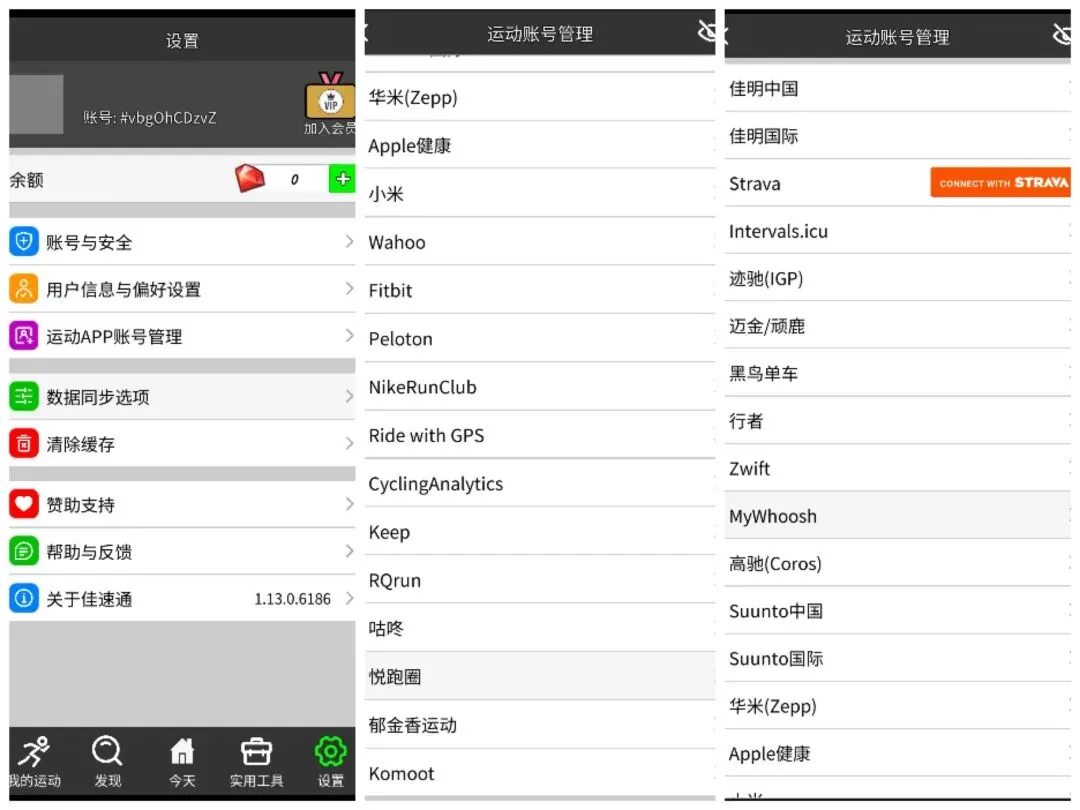The width and height of the screenshot is (1080, 810).
Task: Open the 郁金香运动 row
Action: click(540, 725)
